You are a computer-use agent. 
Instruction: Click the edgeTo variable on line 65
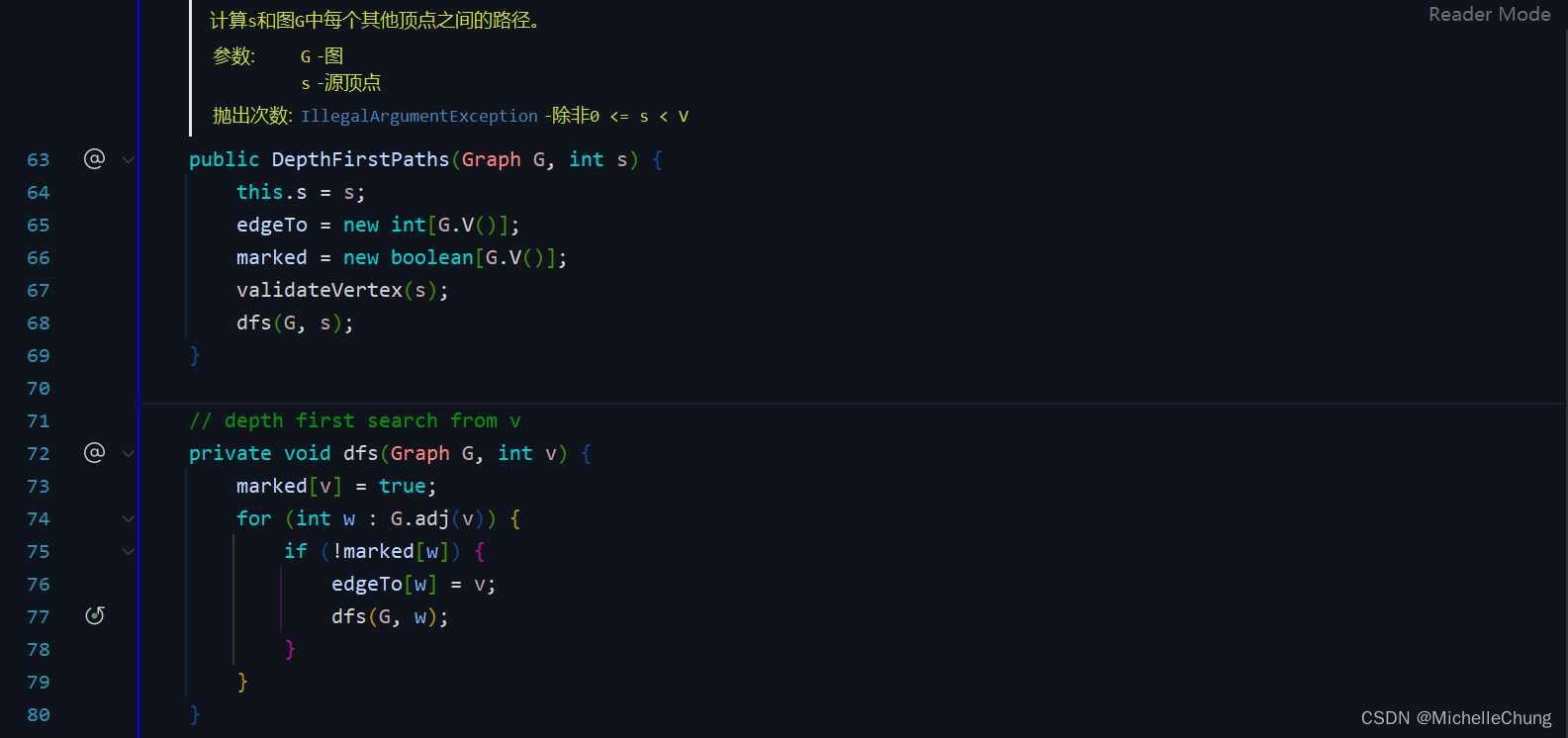pos(272,225)
